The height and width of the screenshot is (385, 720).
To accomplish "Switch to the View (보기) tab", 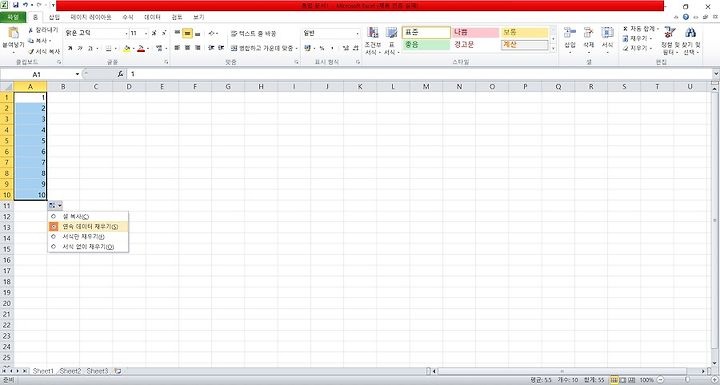I will tap(198, 17).
